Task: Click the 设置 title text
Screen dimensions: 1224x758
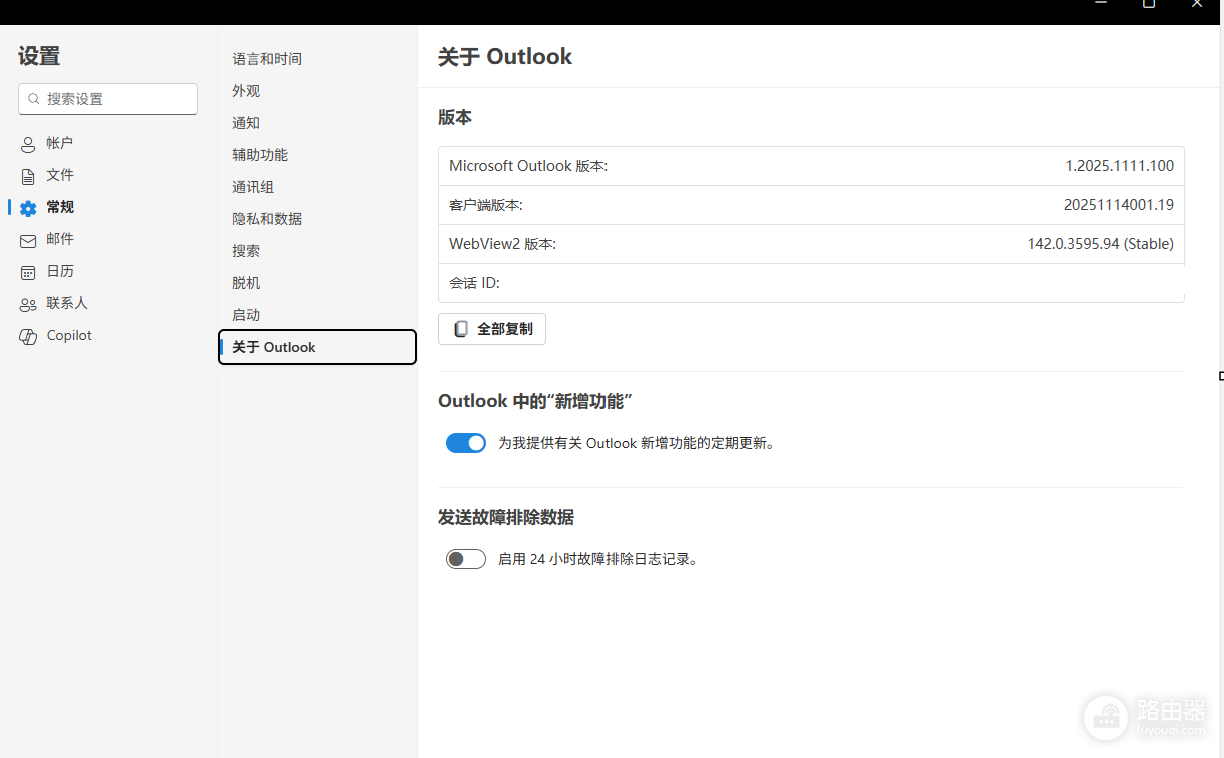Action: [x=39, y=56]
